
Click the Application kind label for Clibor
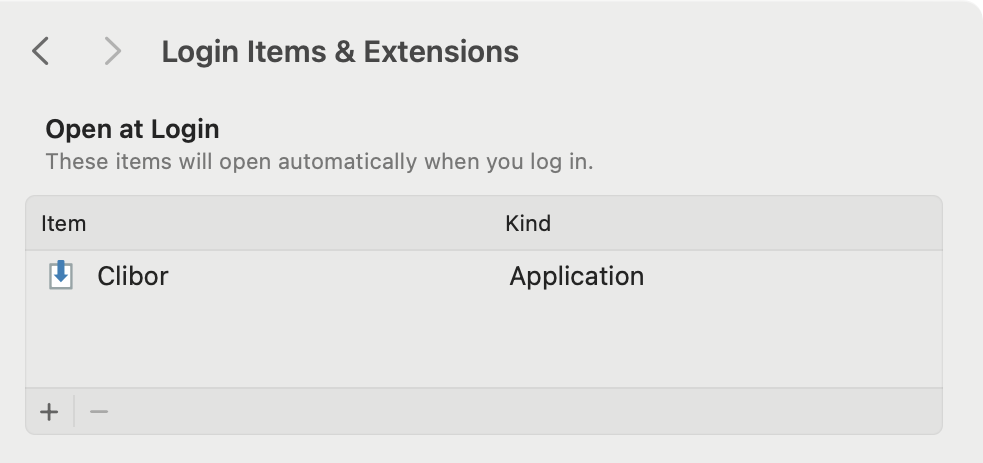(x=576, y=276)
